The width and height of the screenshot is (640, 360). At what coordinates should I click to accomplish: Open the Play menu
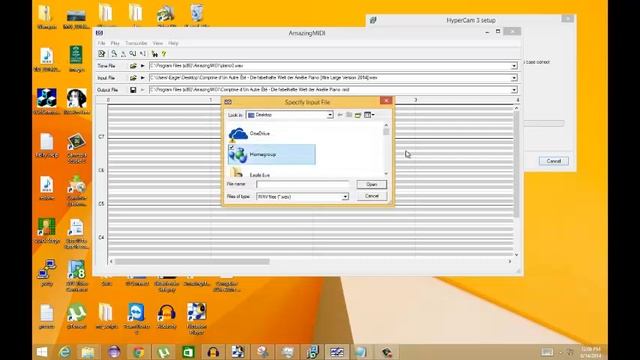(x=115, y=43)
